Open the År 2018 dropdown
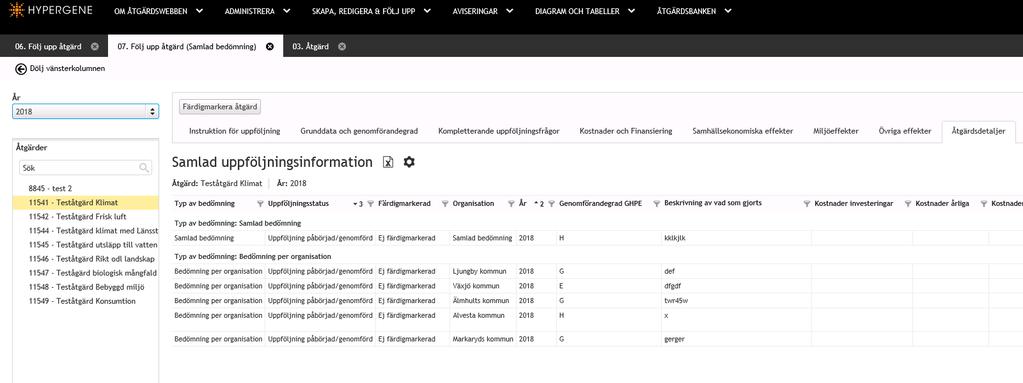Viewport: 1023px width, 383px height. coord(85,112)
